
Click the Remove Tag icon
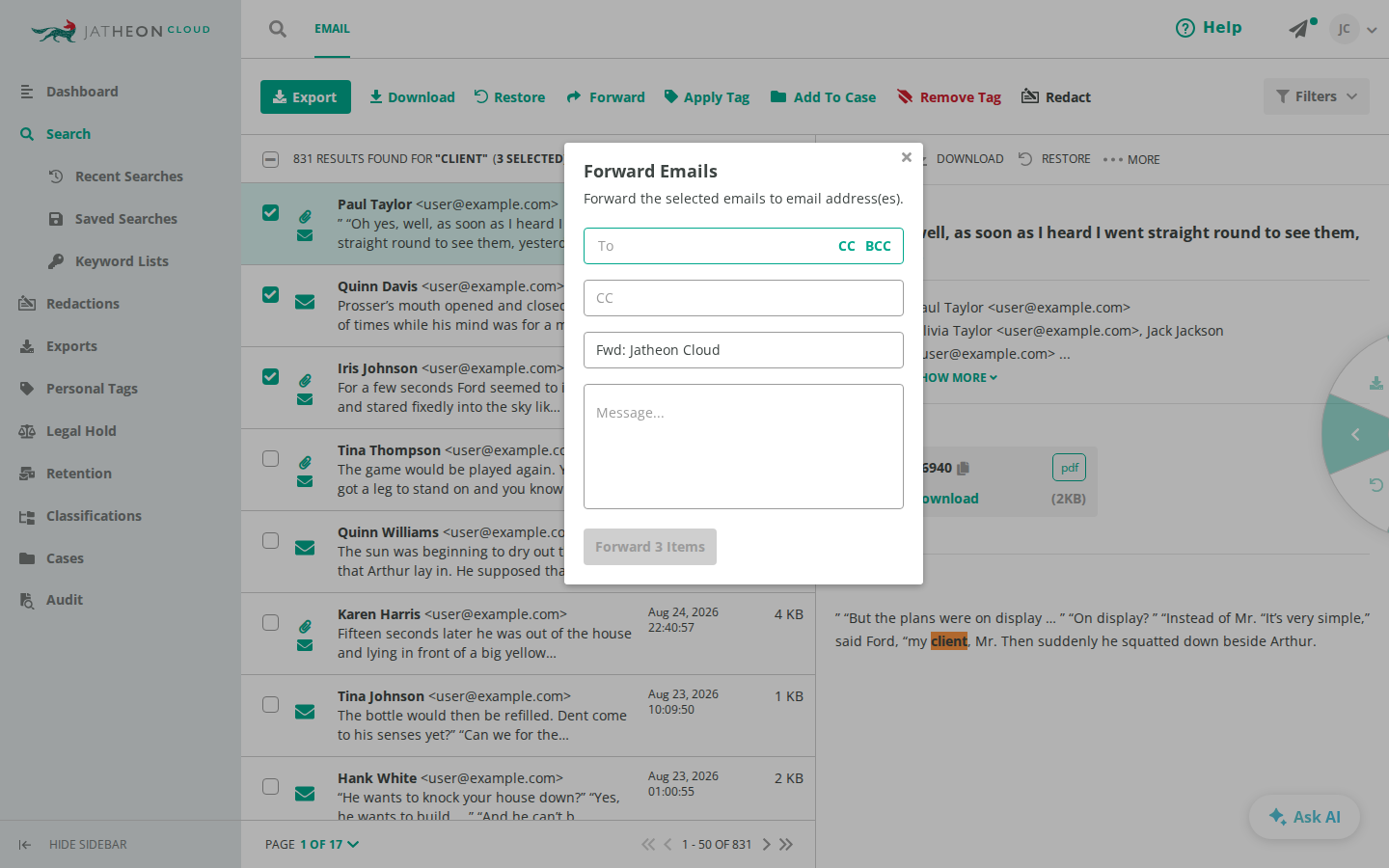pyautogui.click(x=905, y=96)
